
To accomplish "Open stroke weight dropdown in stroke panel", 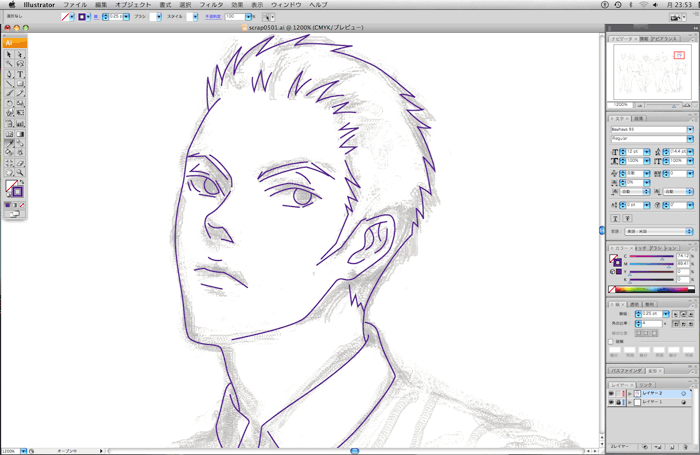I will point(666,314).
